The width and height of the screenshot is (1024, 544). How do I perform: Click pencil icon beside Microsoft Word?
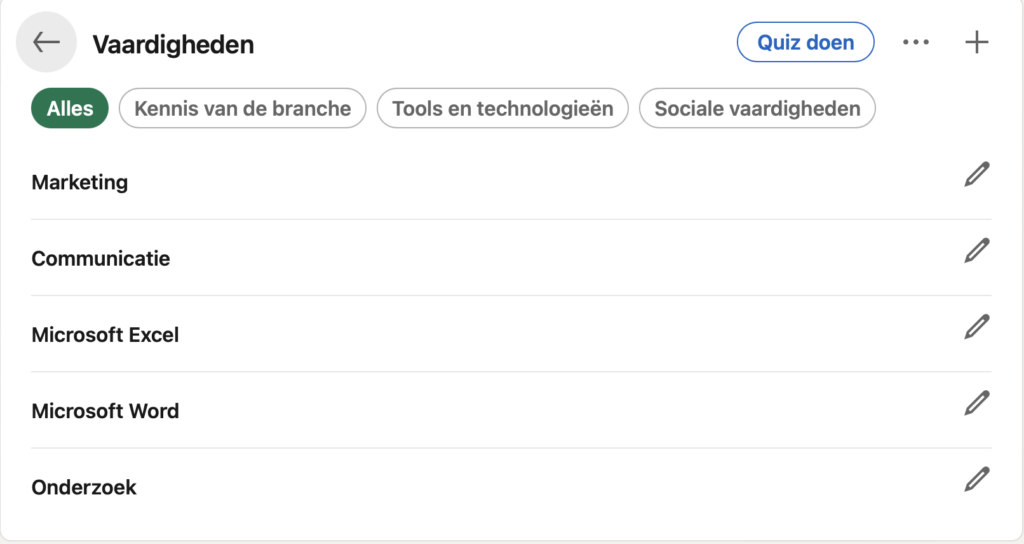pos(976,404)
